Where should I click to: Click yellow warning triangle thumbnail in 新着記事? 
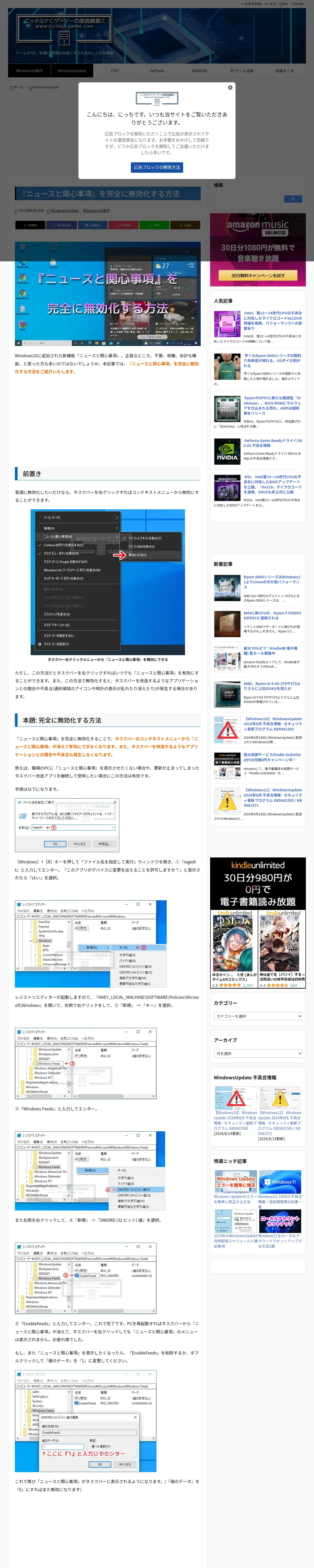pyautogui.click(x=227, y=800)
